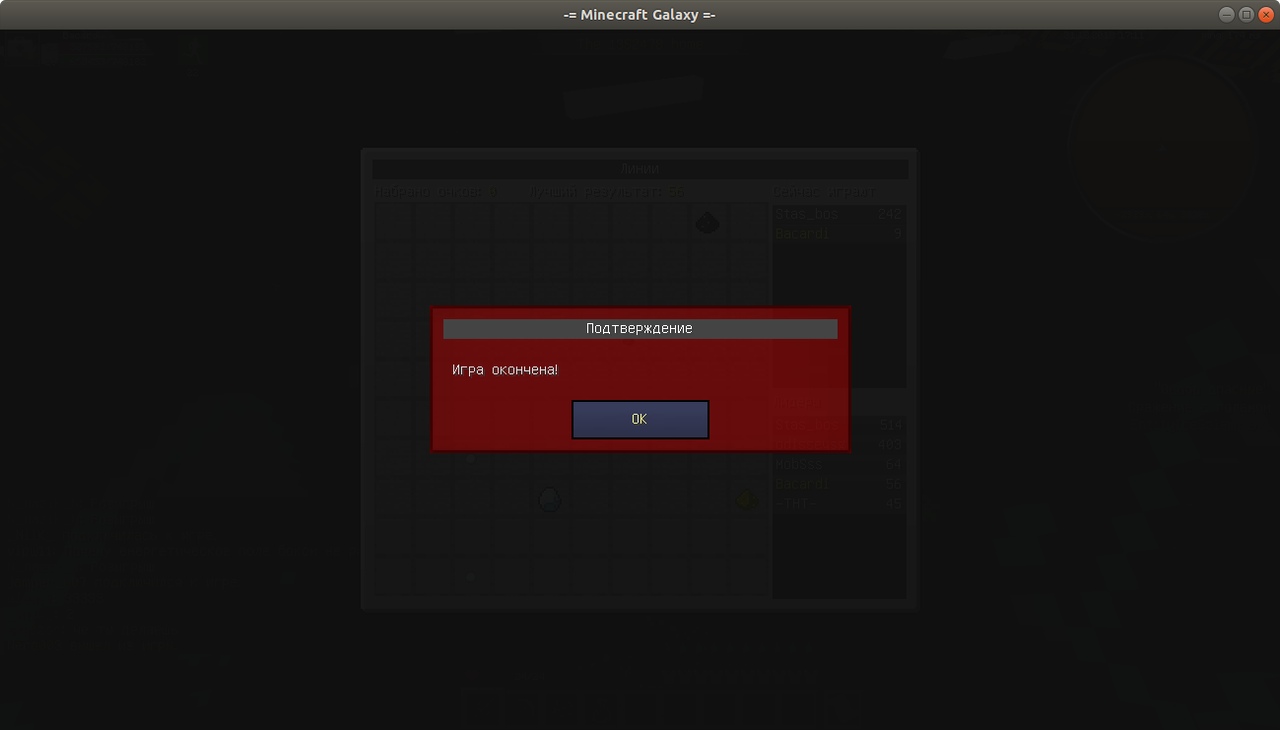Viewport: 1280px width, 730px height.
Task: Maximize the Minecraft Galaxy window
Action: pyautogui.click(x=1246, y=14)
